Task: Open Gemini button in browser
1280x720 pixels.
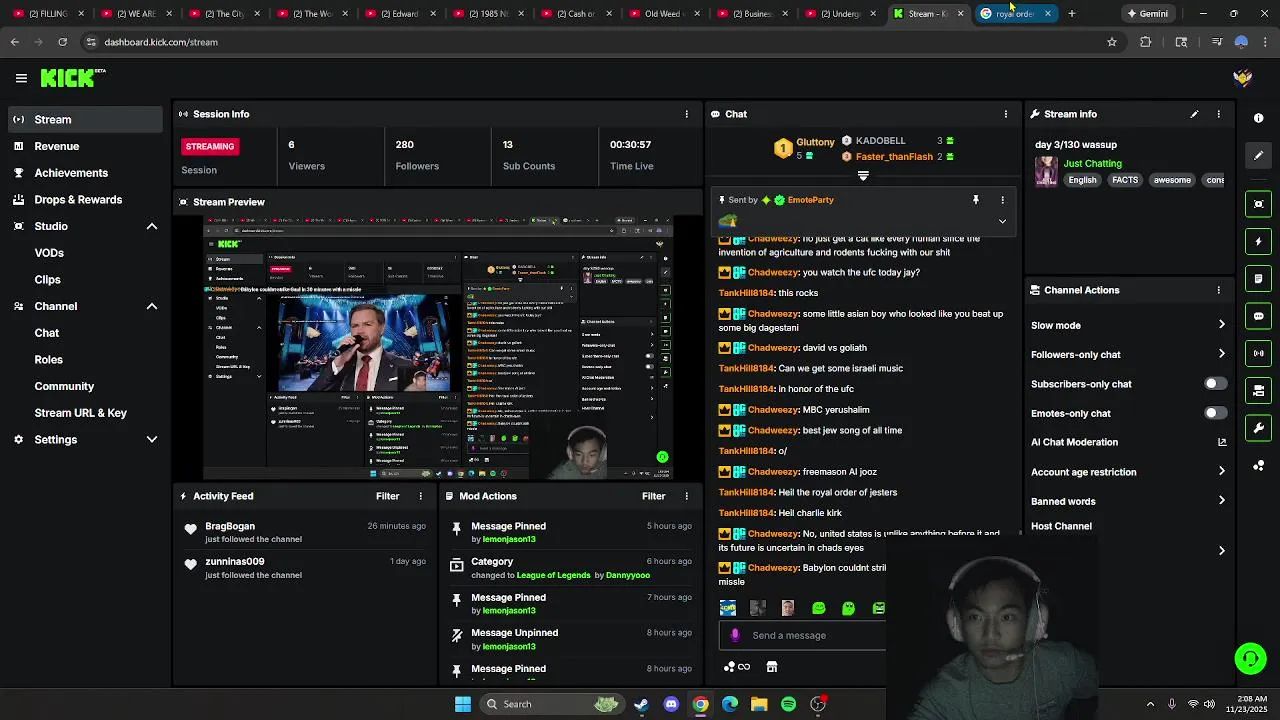Action: point(1147,14)
